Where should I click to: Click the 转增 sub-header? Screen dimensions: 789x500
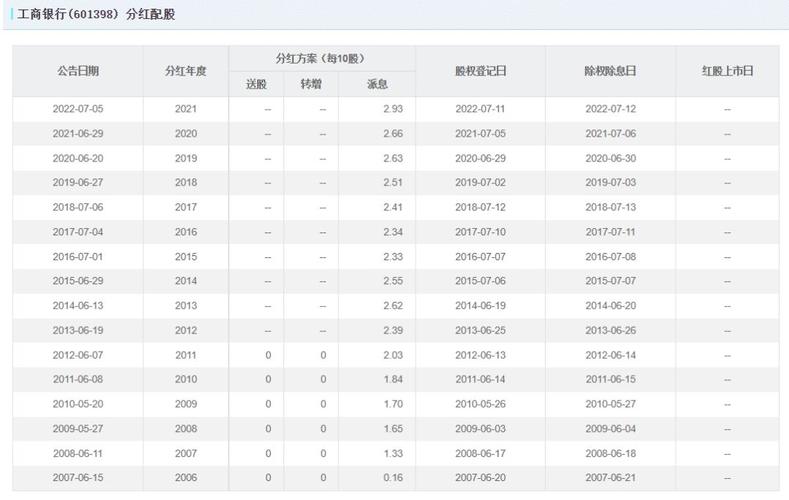click(x=311, y=84)
